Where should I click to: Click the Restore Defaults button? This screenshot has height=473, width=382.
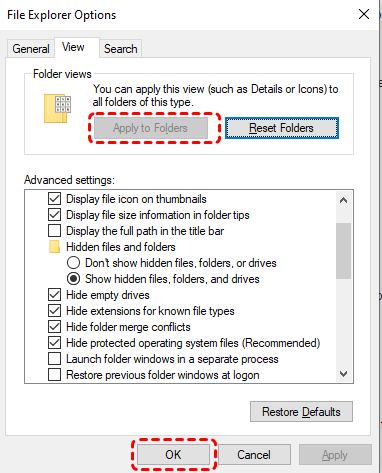click(x=301, y=412)
